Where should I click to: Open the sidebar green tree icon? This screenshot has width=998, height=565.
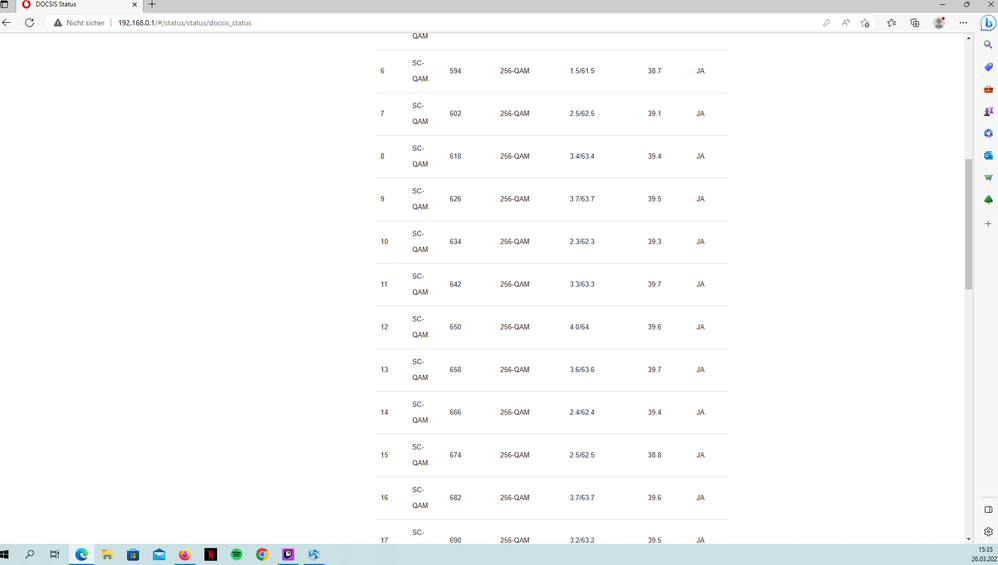click(x=988, y=200)
